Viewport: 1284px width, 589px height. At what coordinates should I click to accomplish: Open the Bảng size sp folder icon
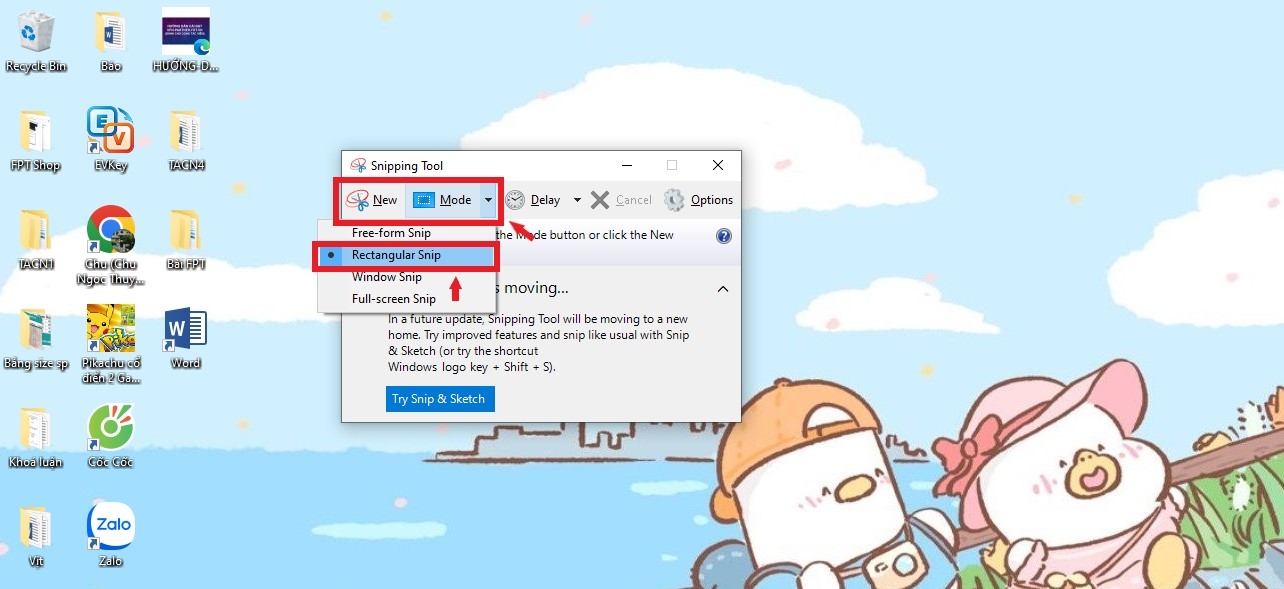[36, 338]
